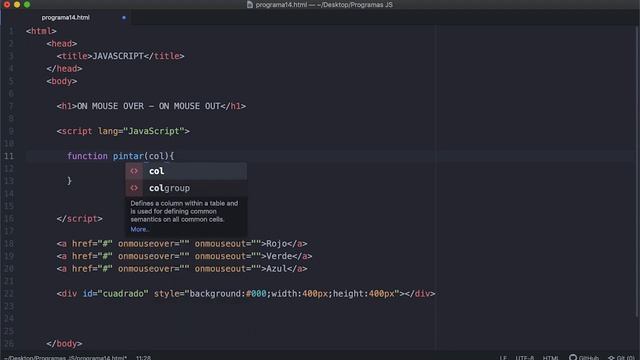This screenshot has height=360, width=640.
Task: Click the editor's vertical scrollbar
Action: tap(638, 171)
